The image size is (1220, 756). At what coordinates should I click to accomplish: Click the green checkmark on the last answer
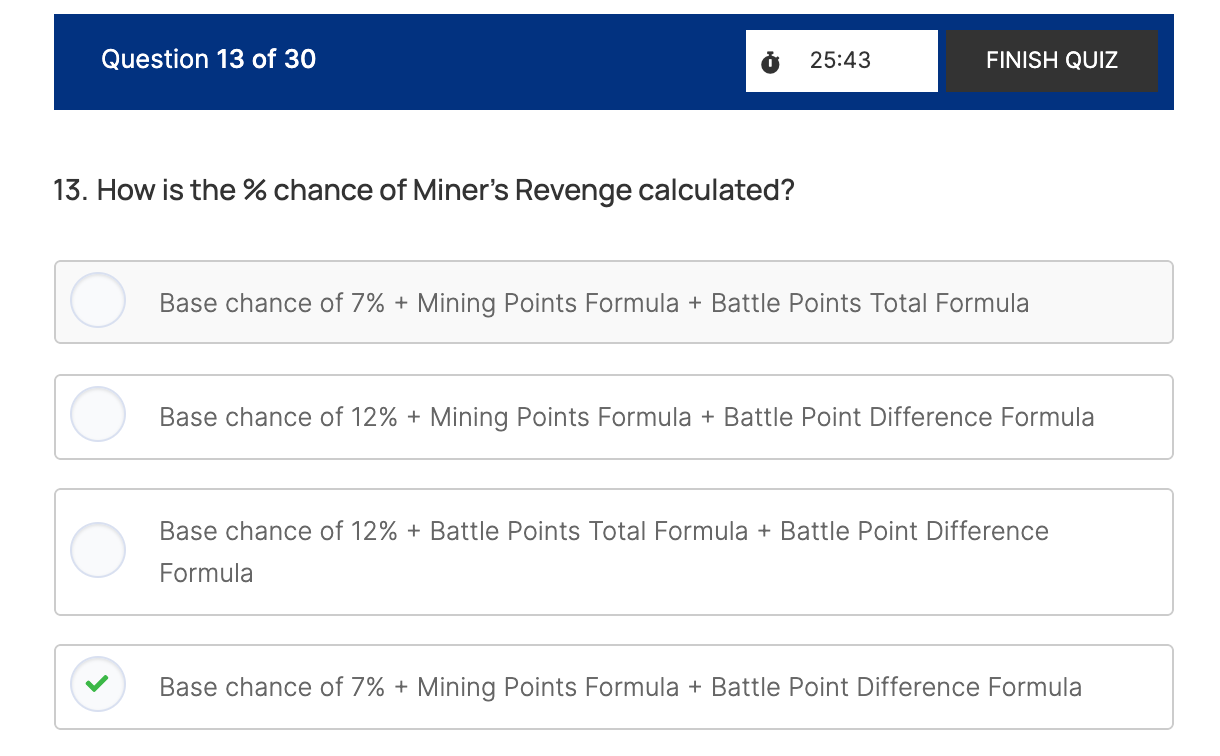pyautogui.click(x=98, y=686)
